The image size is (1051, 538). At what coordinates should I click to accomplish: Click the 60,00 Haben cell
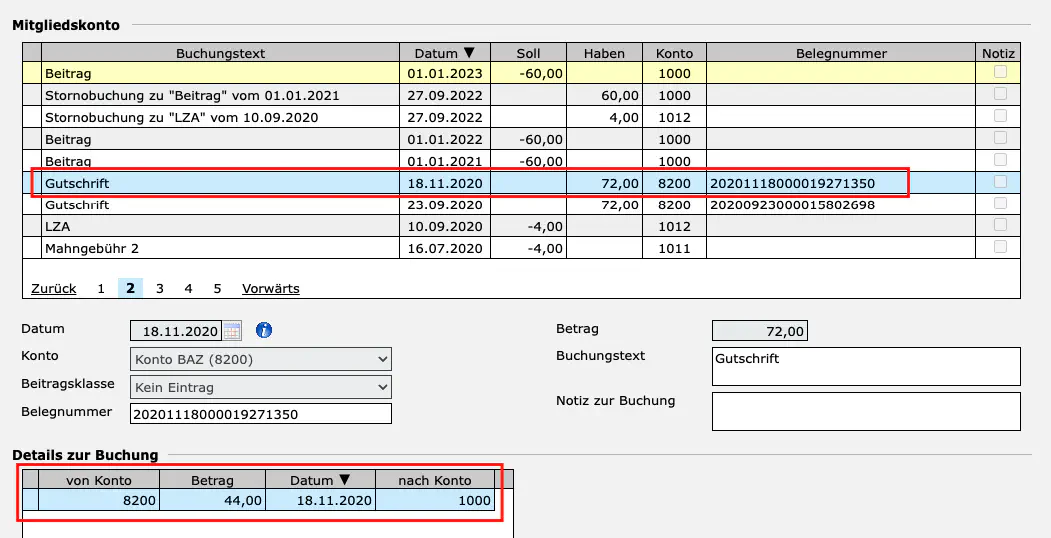[x=605, y=95]
